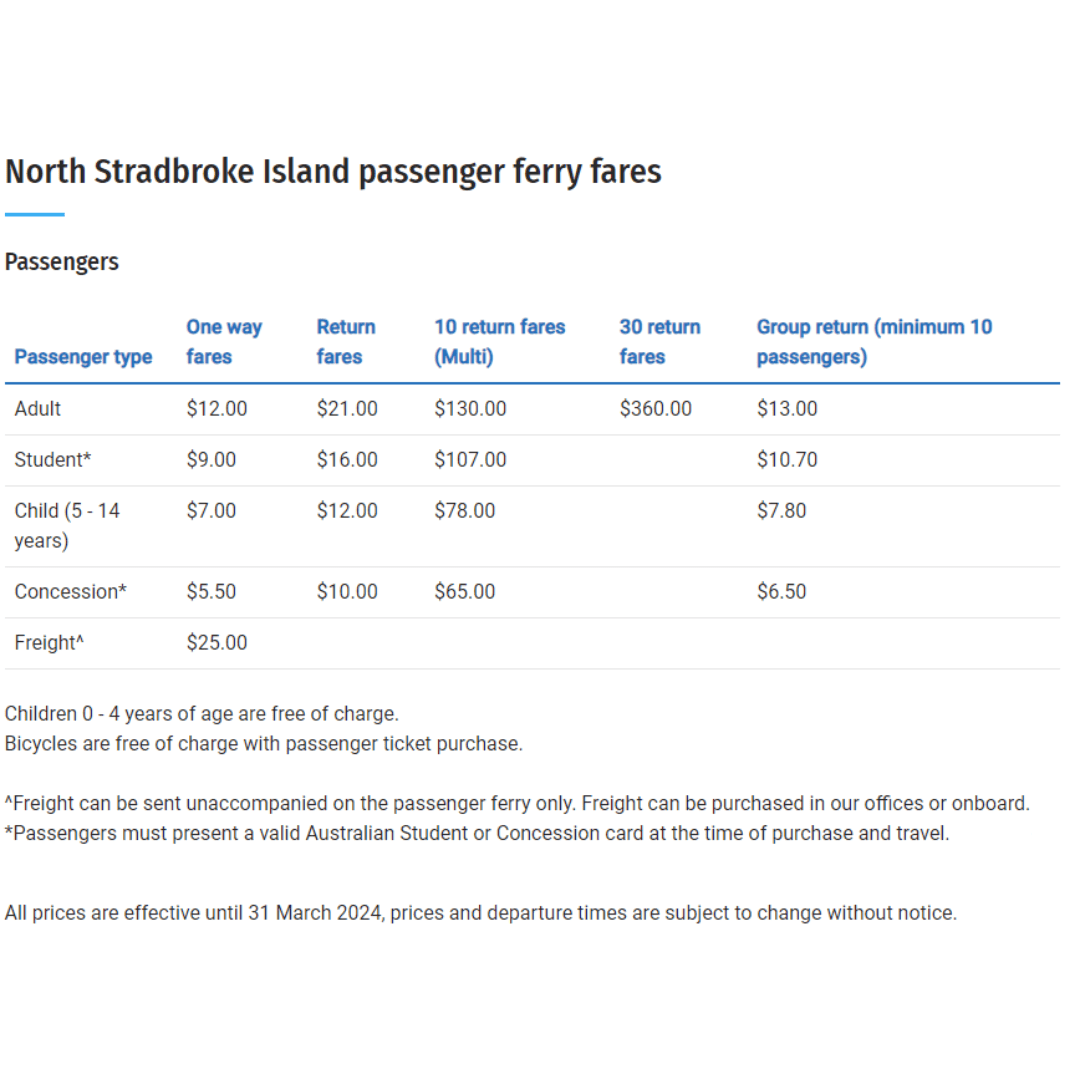Click the $360.00 adult 30 return fare

(x=655, y=409)
